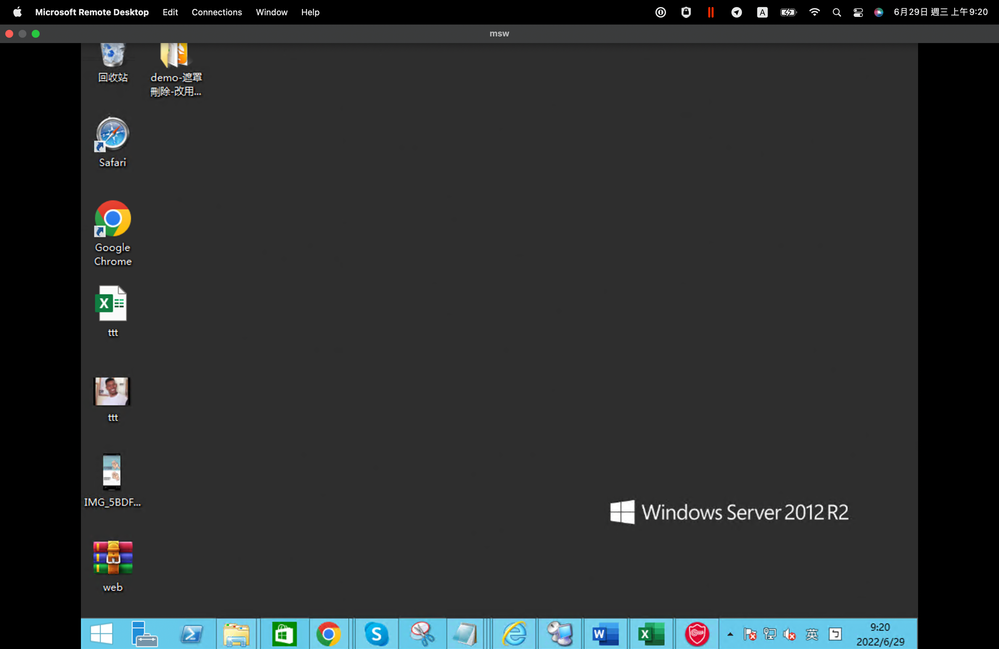
Task: Select the demo folder on the desktop
Action: [176, 70]
